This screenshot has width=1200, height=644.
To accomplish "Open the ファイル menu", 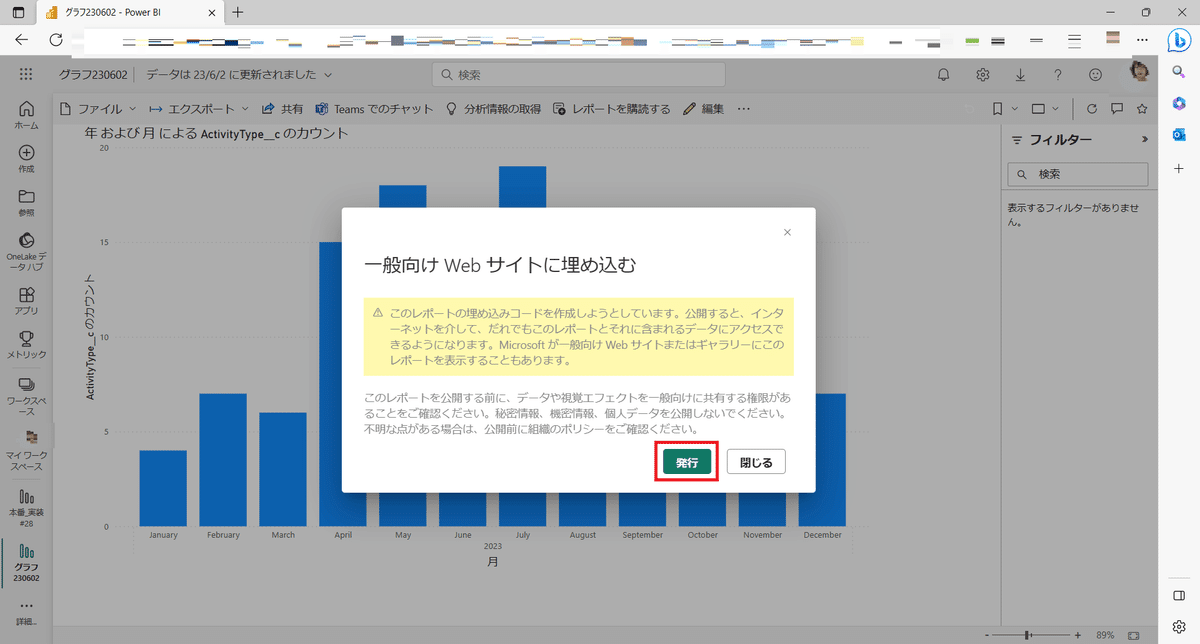I will pos(99,109).
